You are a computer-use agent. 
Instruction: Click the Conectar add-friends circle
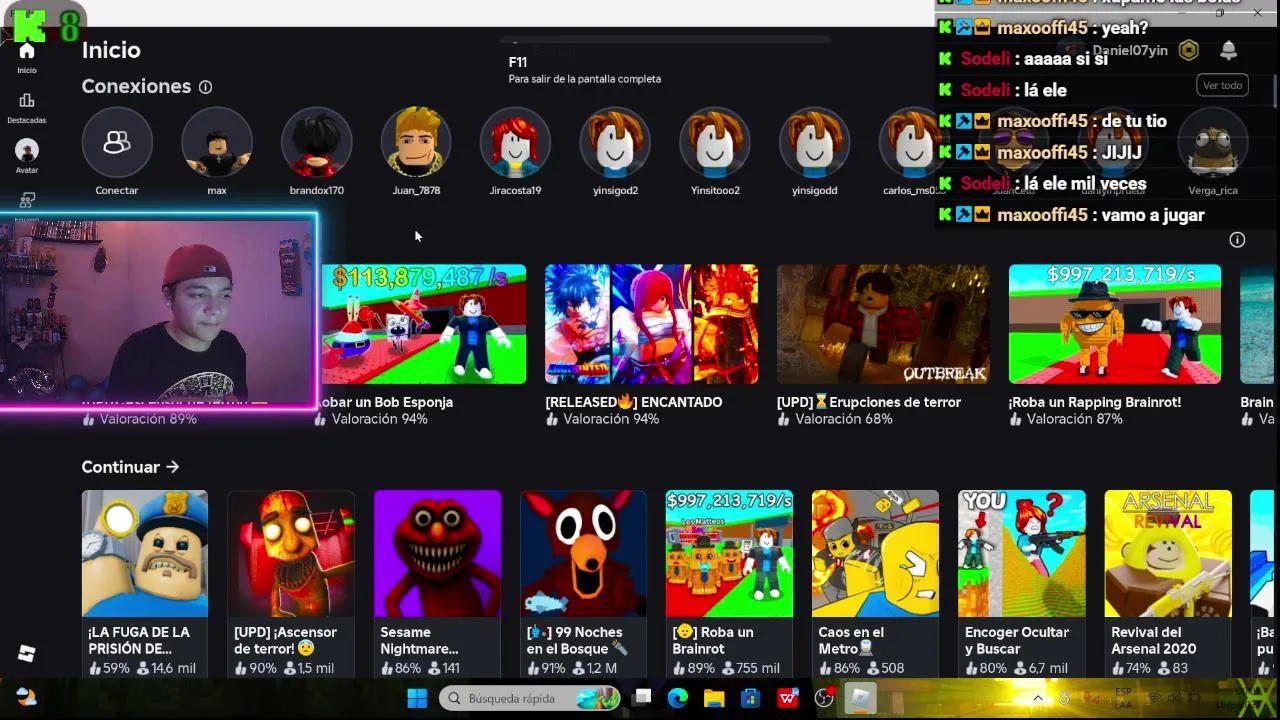tap(117, 143)
